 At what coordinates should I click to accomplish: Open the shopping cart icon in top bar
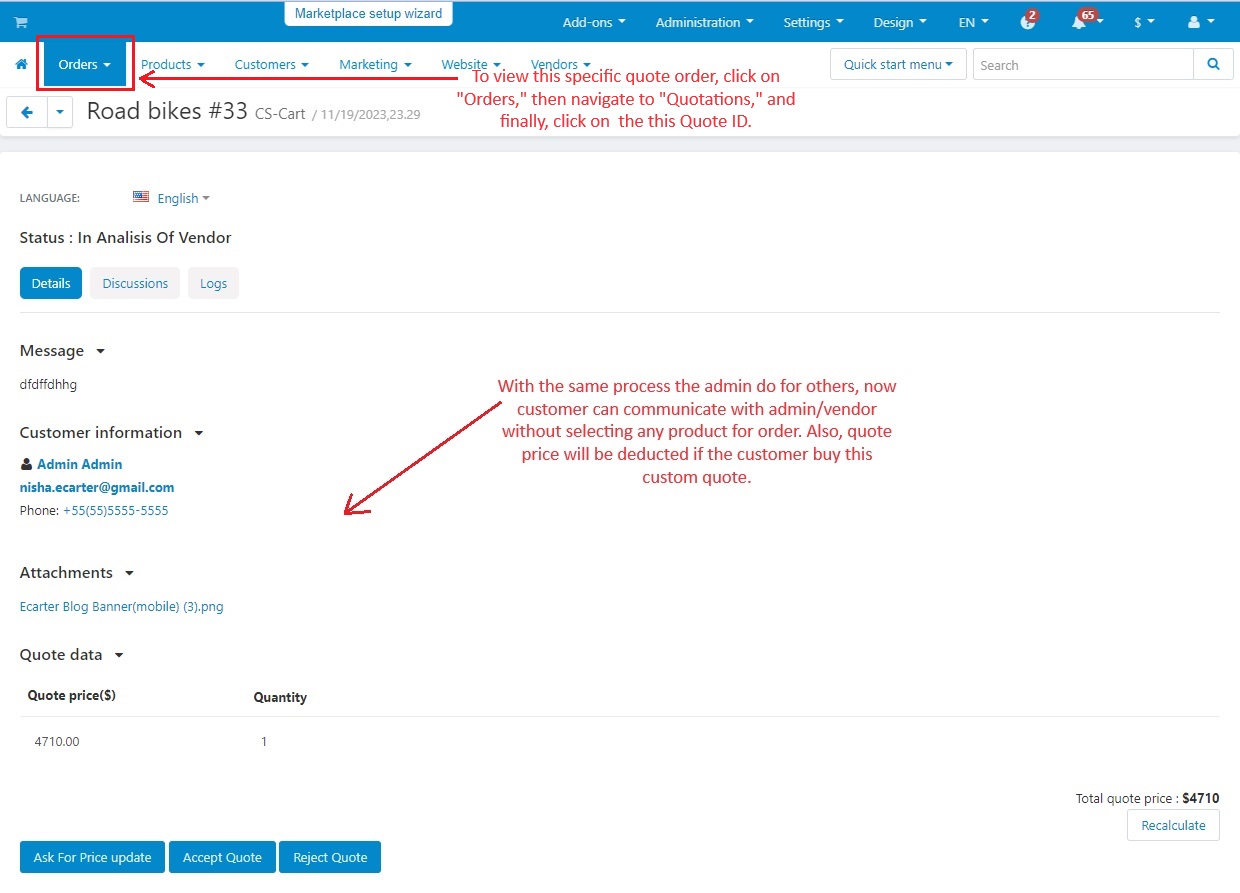[20, 21]
